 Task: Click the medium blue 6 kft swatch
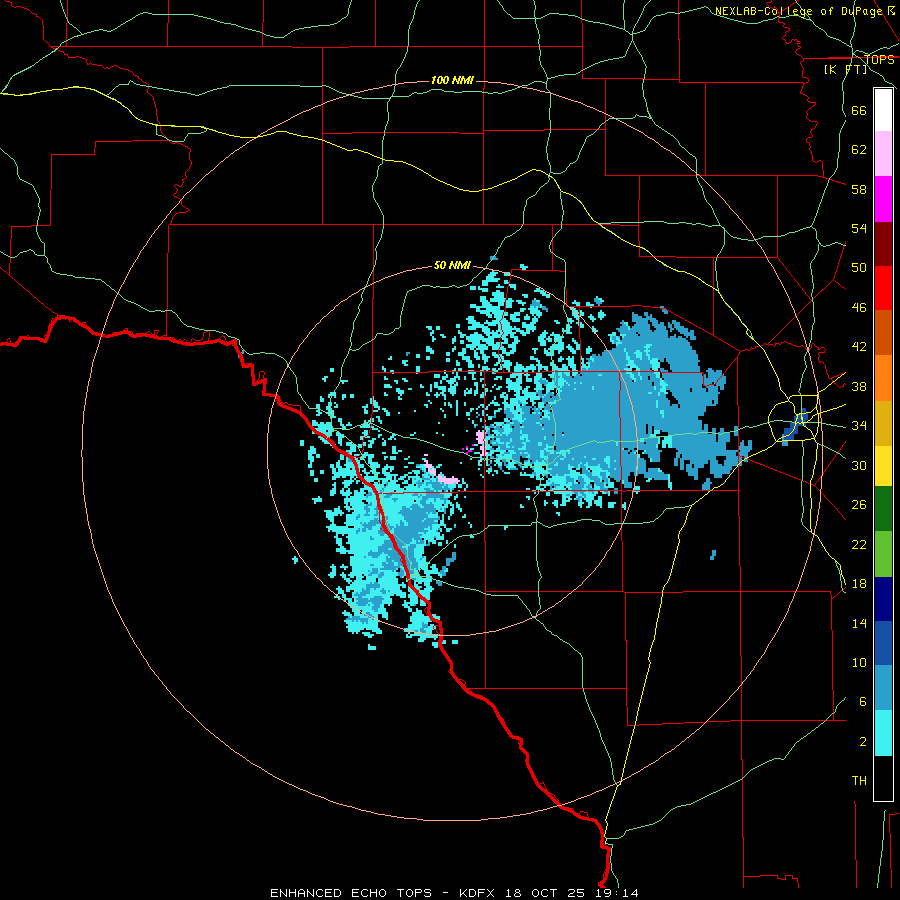[883, 688]
